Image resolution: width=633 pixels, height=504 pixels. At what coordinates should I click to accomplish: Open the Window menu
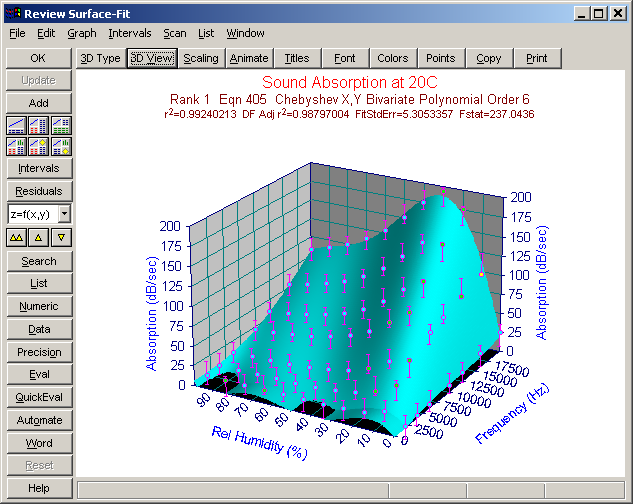[x=245, y=33]
